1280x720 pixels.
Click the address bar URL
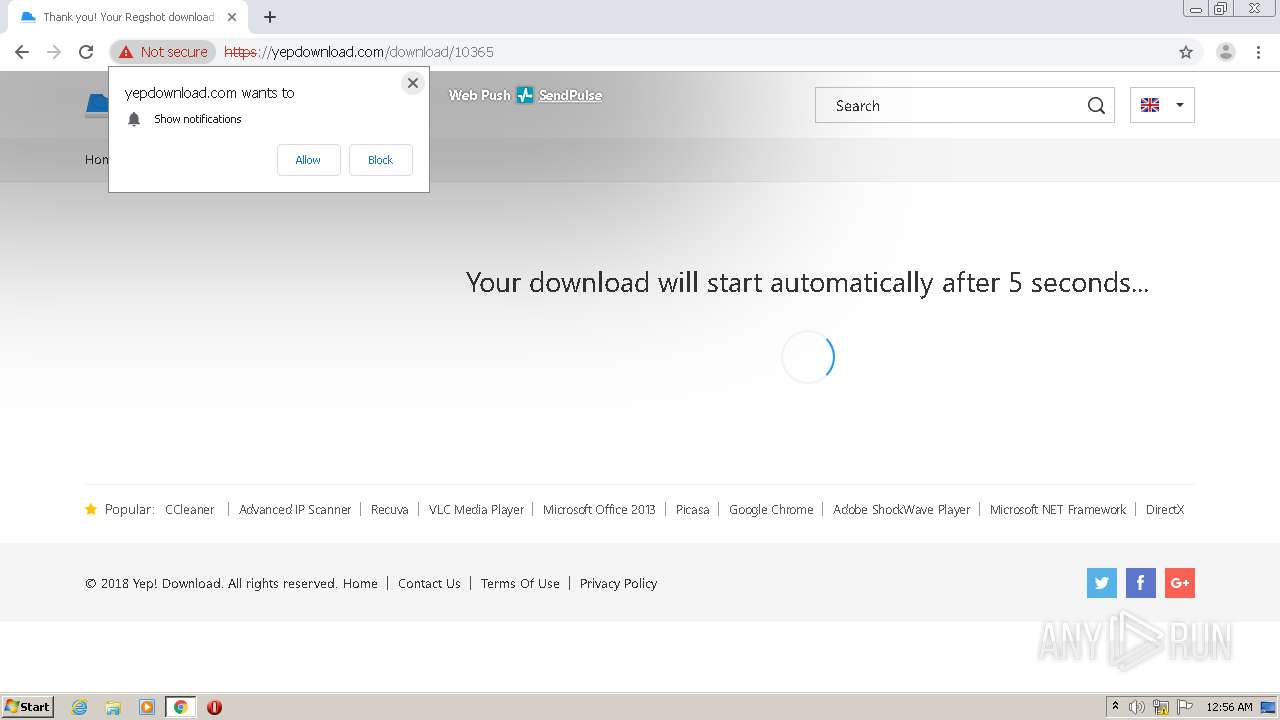pos(358,52)
